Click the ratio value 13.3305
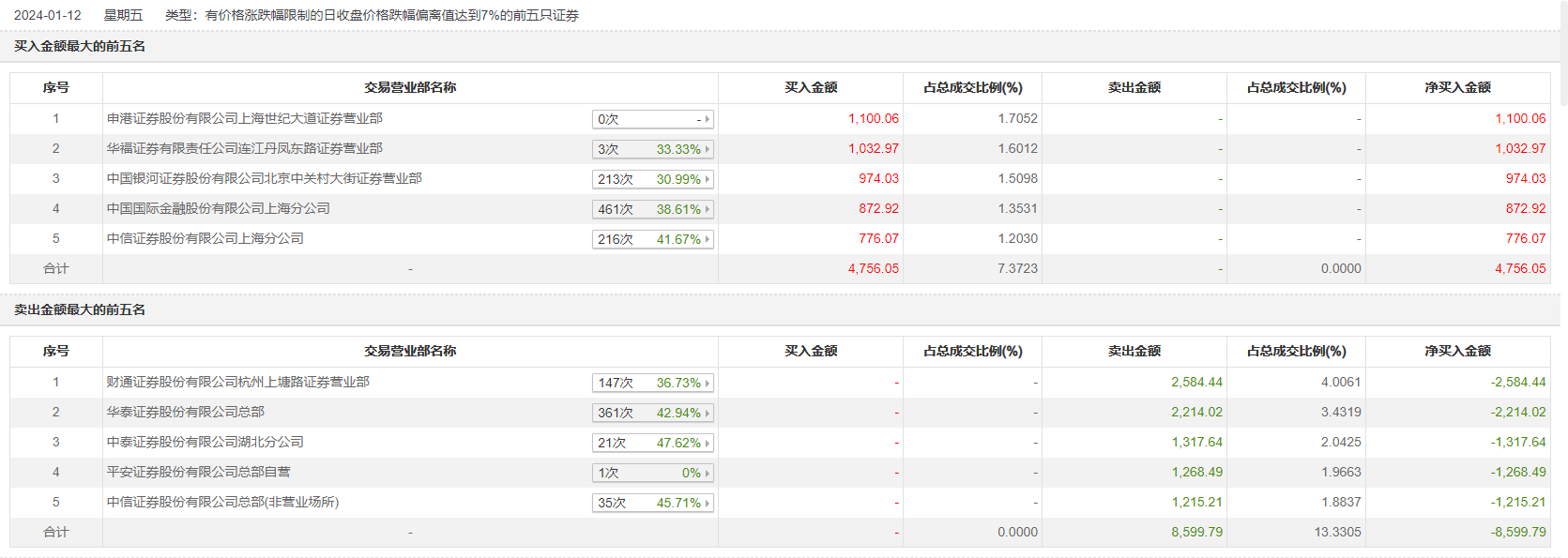 1337,532
